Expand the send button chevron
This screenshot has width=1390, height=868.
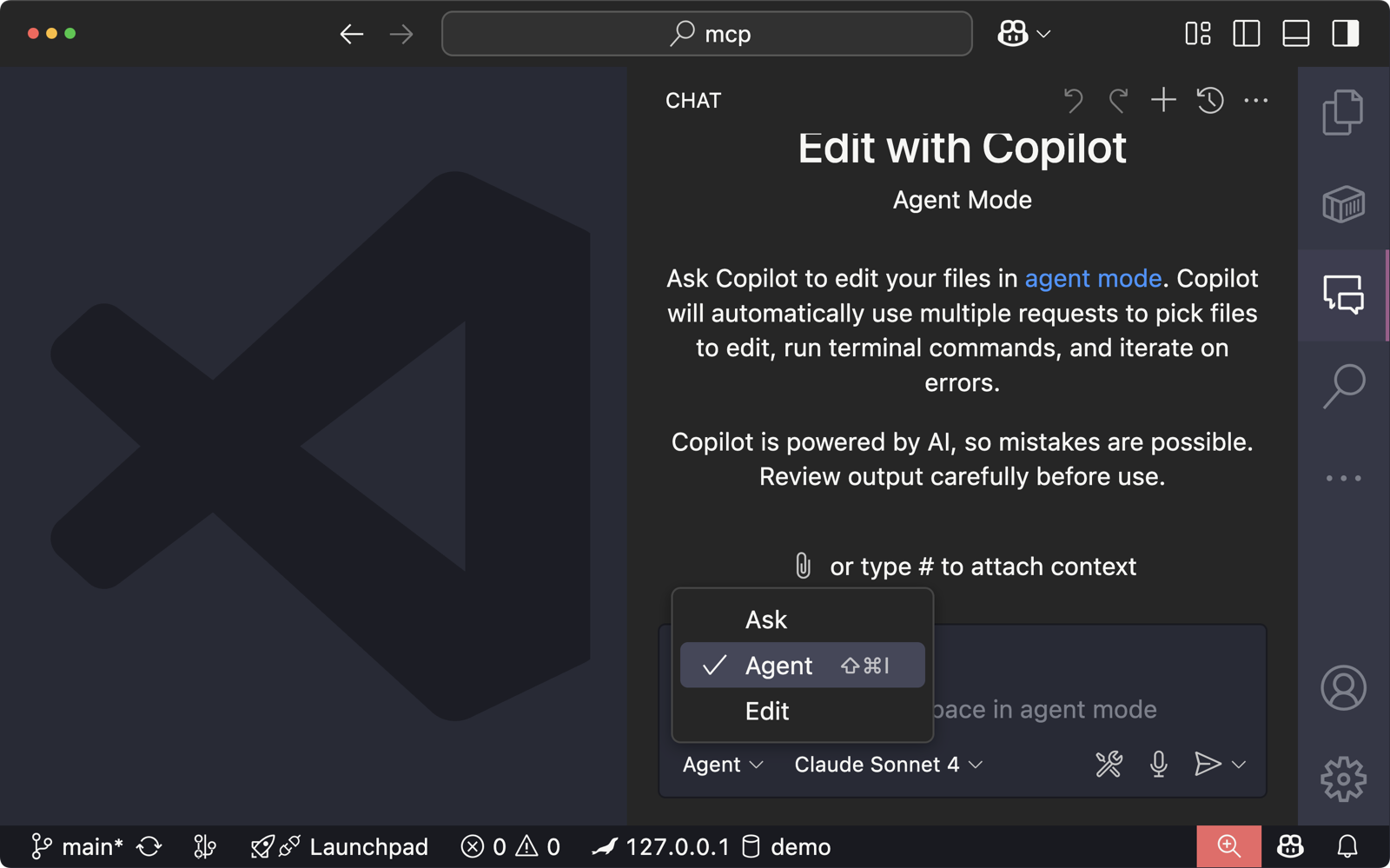tap(1237, 765)
